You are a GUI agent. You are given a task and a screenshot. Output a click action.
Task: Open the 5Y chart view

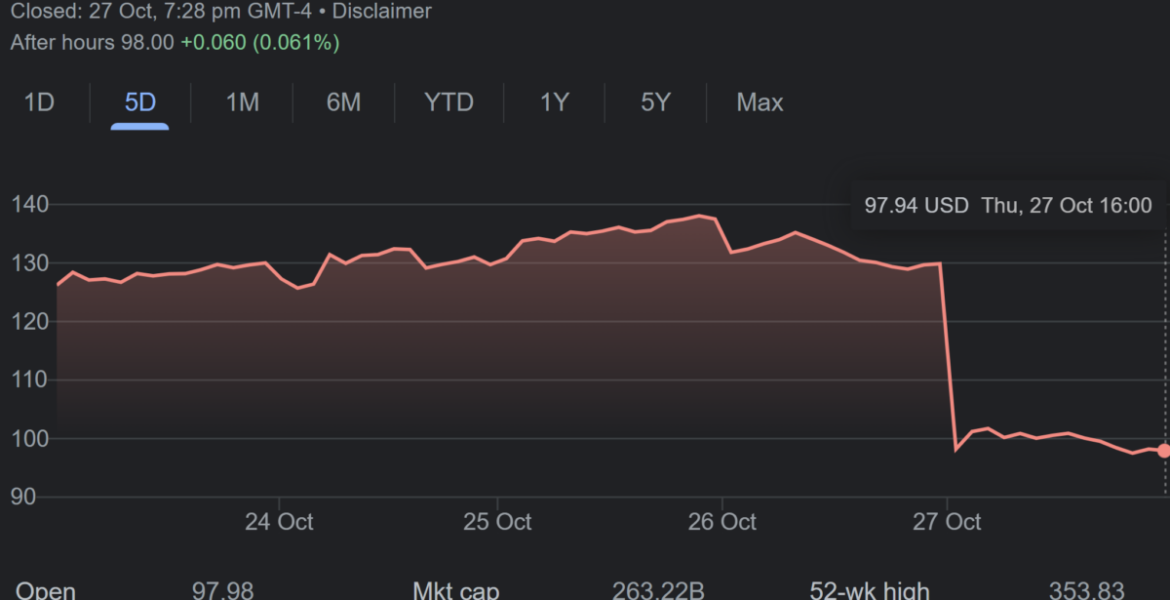point(655,102)
